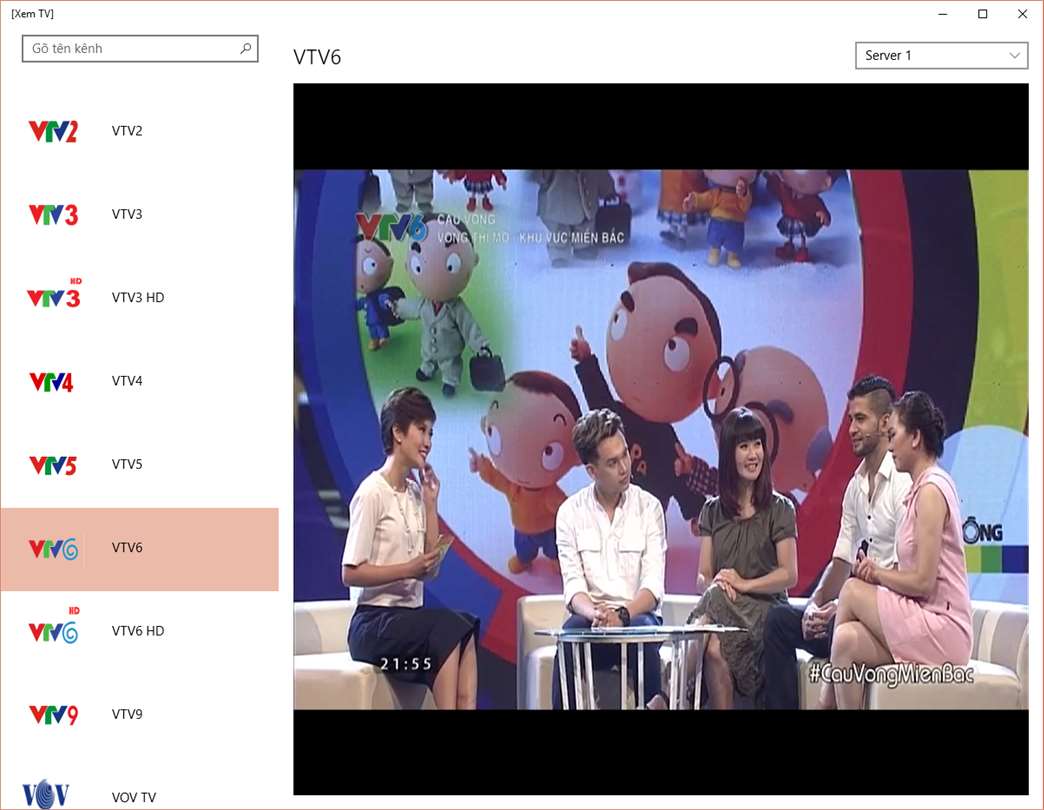Viewport: 1044px width, 810px height.
Task: Select the 'VTV3' channel name text
Action: [x=127, y=214]
